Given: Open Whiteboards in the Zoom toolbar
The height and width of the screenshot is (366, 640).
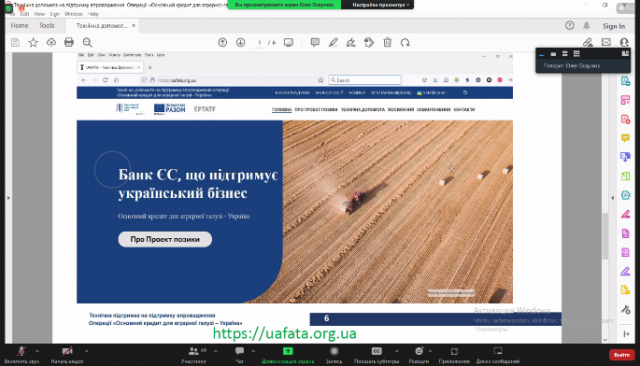Looking at the screenshot, I should click(x=498, y=354).
